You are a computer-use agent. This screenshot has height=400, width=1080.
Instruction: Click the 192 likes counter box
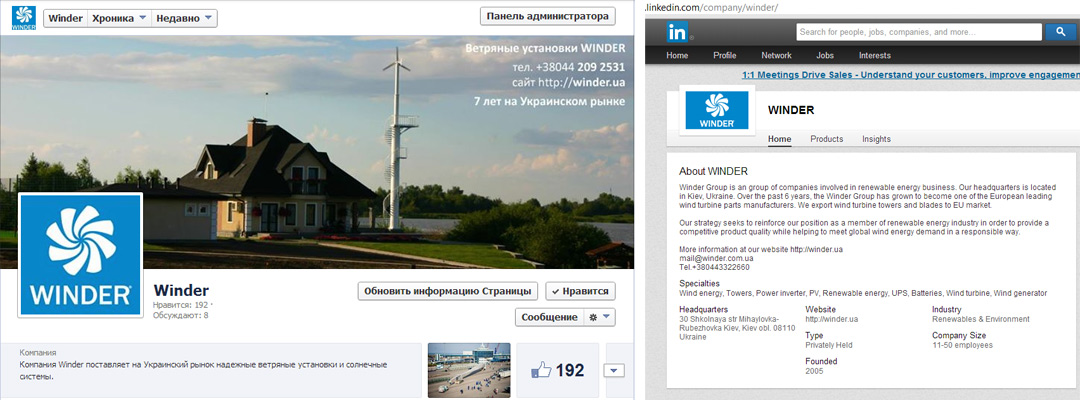coord(558,370)
